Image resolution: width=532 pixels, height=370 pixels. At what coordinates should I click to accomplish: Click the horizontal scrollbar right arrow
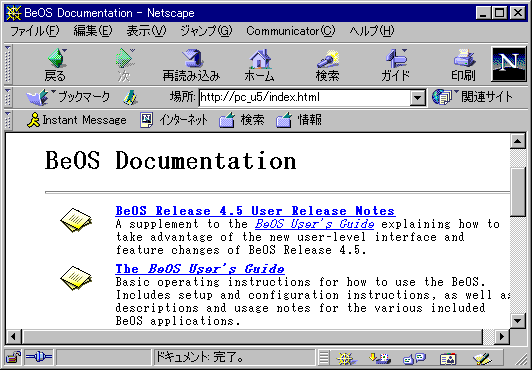[x=502, y=337]
